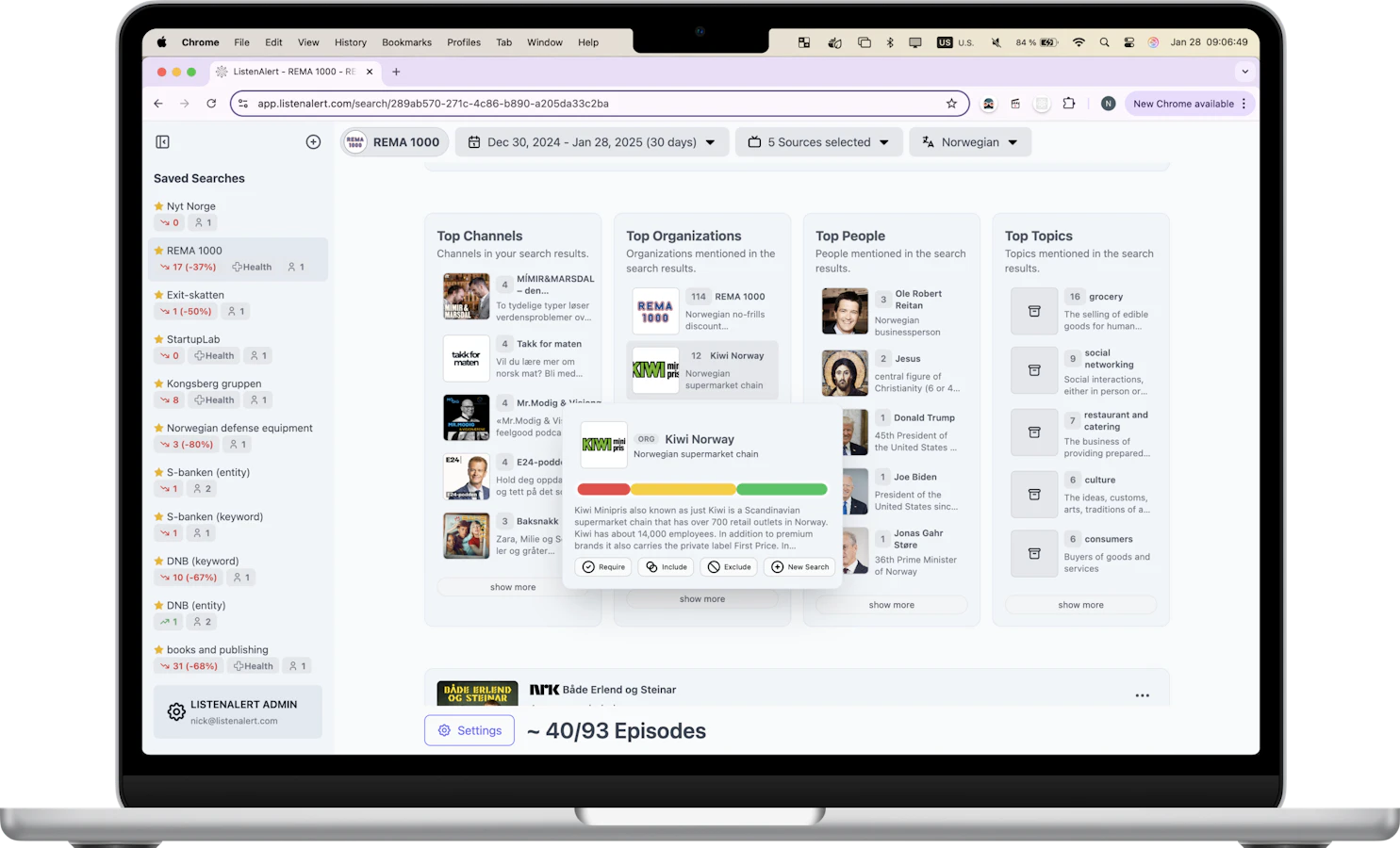
Task: Select the S-banken (keyword) saved search
Action: click(239, 525)
